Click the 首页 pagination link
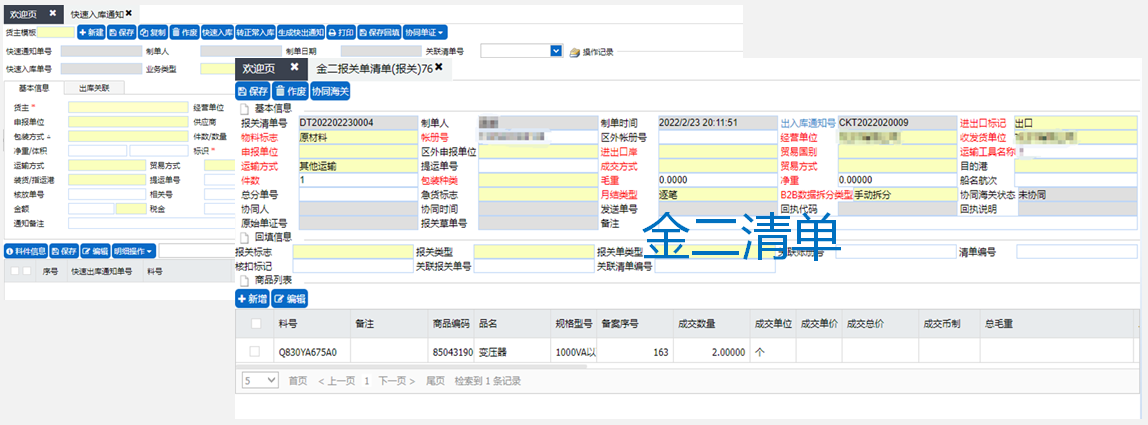This screenshot has height=425, width=1148. coord(298,381)
